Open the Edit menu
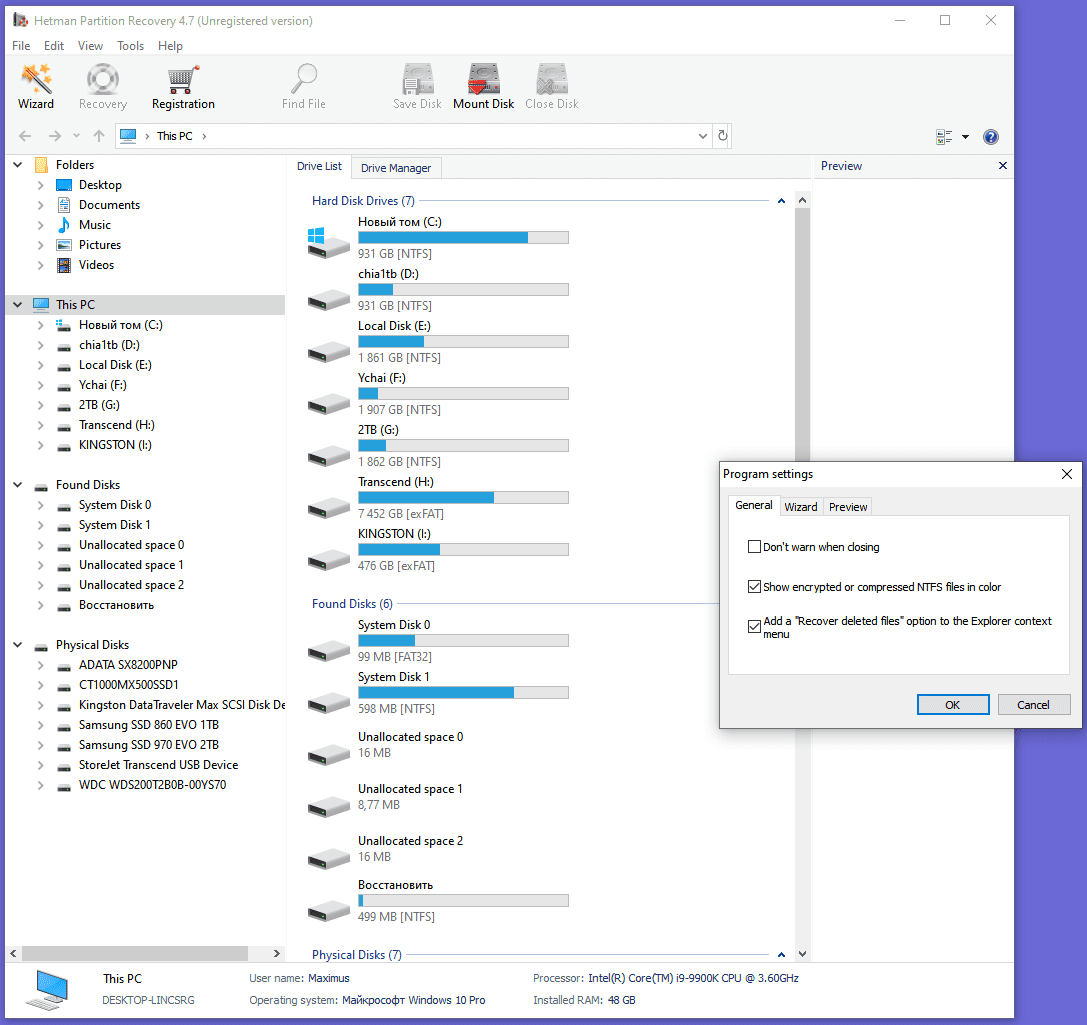Viewport: 1087px width, 1025px height. (x=53, y=46)
